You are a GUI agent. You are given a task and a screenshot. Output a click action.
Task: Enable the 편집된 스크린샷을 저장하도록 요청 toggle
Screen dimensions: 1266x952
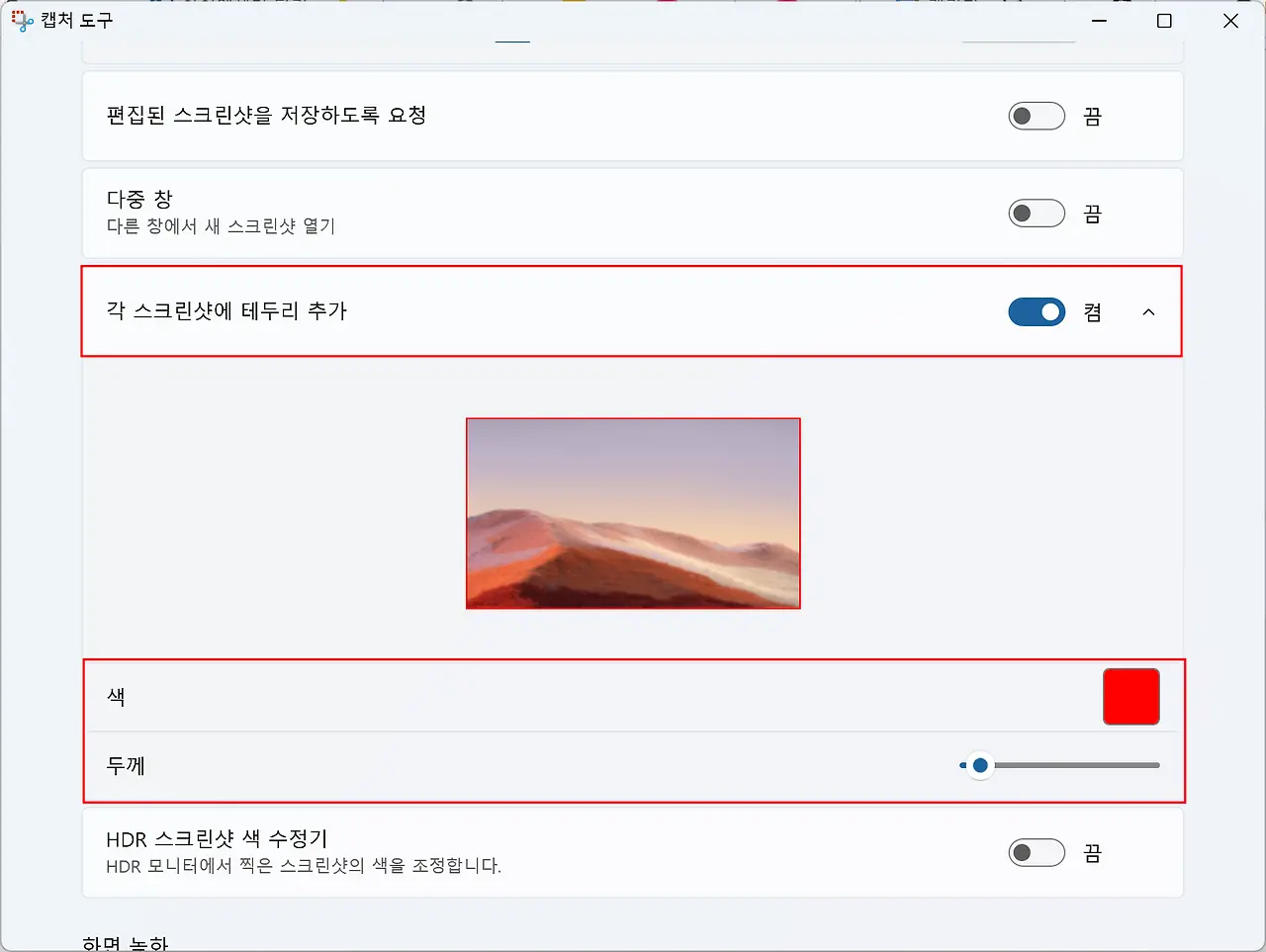pos(1036,116)
